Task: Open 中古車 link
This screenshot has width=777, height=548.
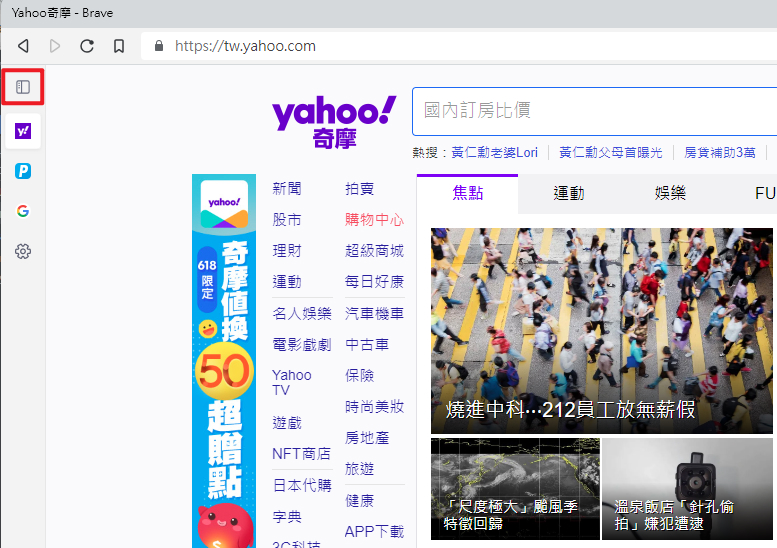Action: (x=367, y=344)
